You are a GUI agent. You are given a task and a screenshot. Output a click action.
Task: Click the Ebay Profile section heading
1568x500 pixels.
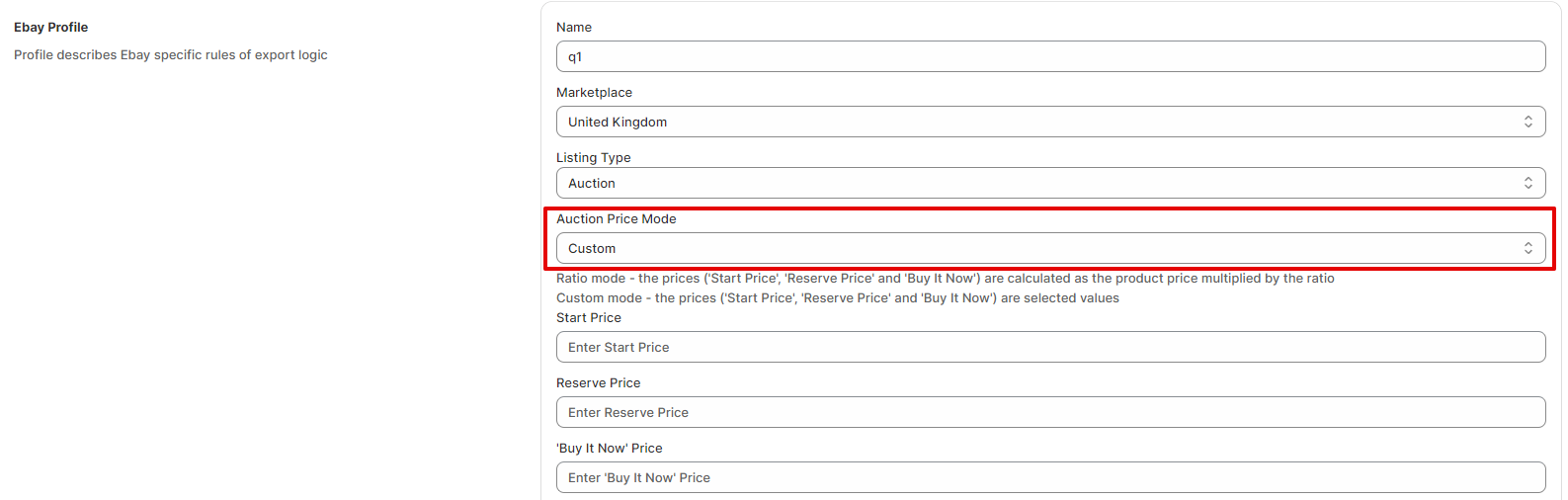pos(50,27)
